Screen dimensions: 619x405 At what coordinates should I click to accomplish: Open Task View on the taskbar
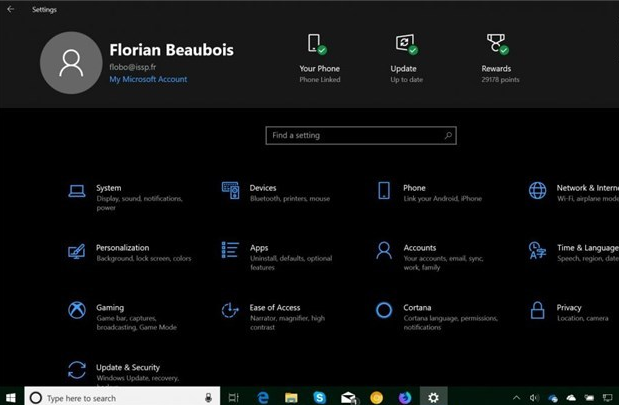coord(234,398)
